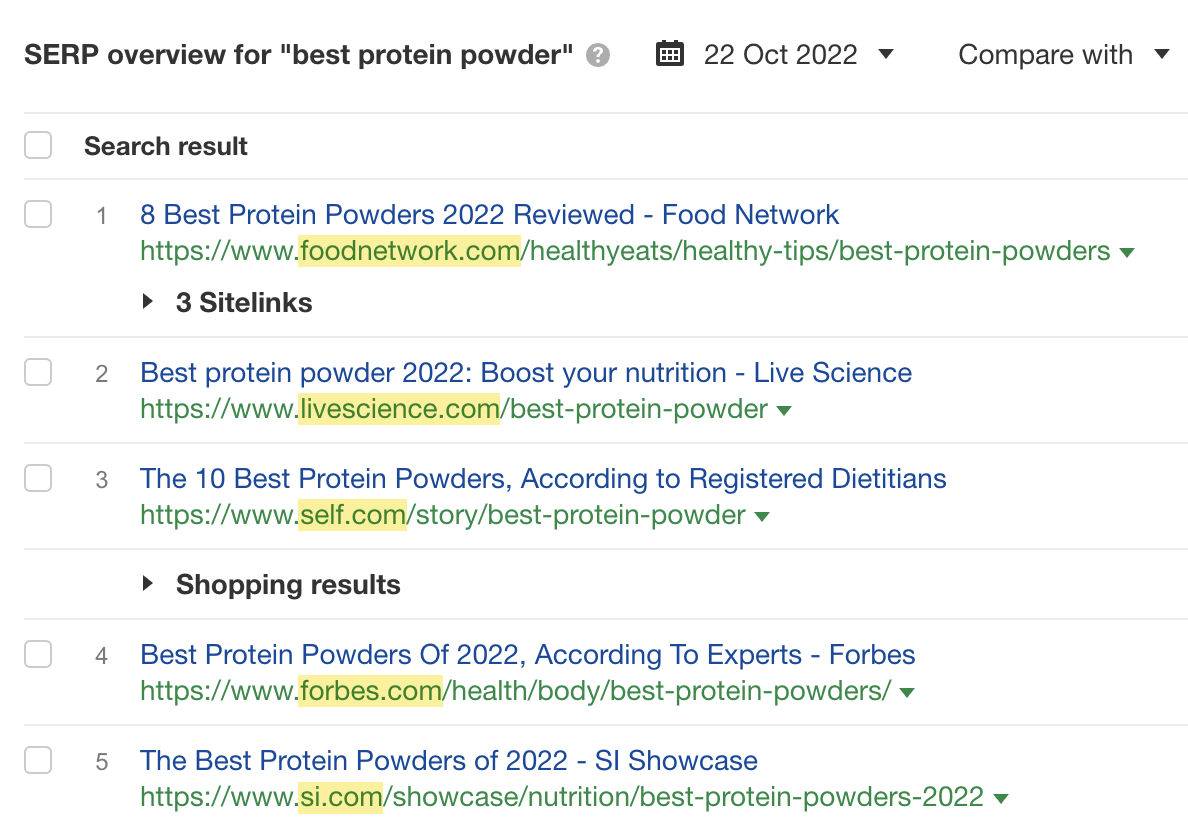Image resolution: width=1188 pixels, height=830 pixels.
Task: Open the URL options arrow for forbes.com result
Action: tap(907, 691)
